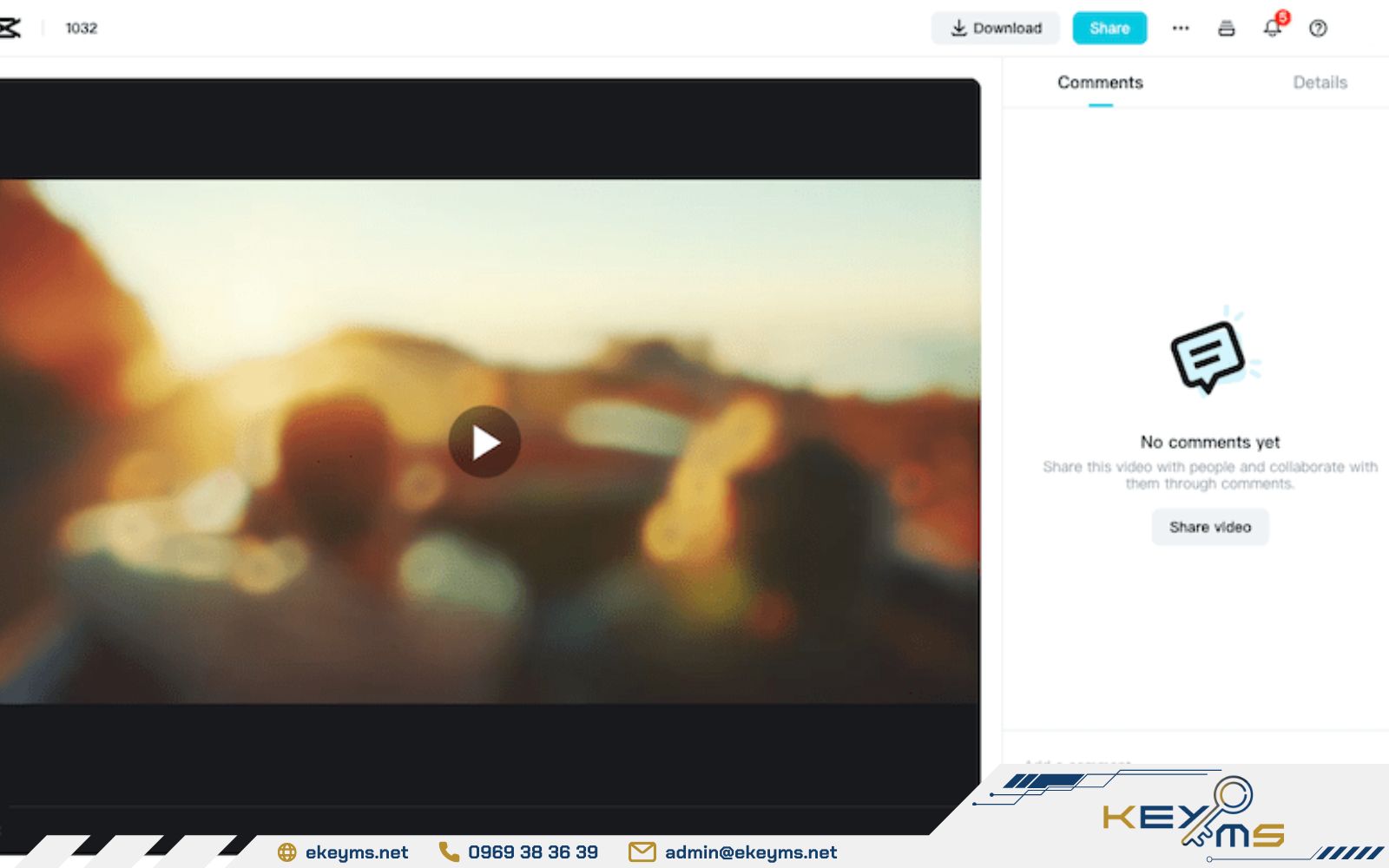1389x868 pixels.
Task: Click the phone icon in the footer
Action: point(448,852)
